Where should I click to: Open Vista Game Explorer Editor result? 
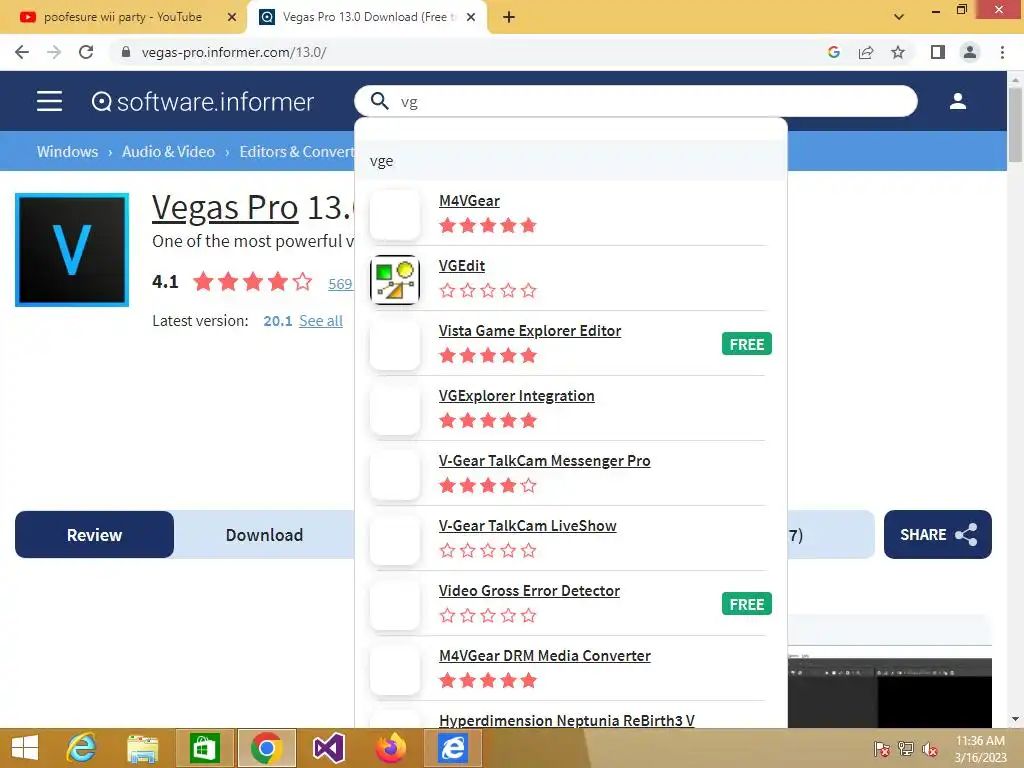(530, 330)
